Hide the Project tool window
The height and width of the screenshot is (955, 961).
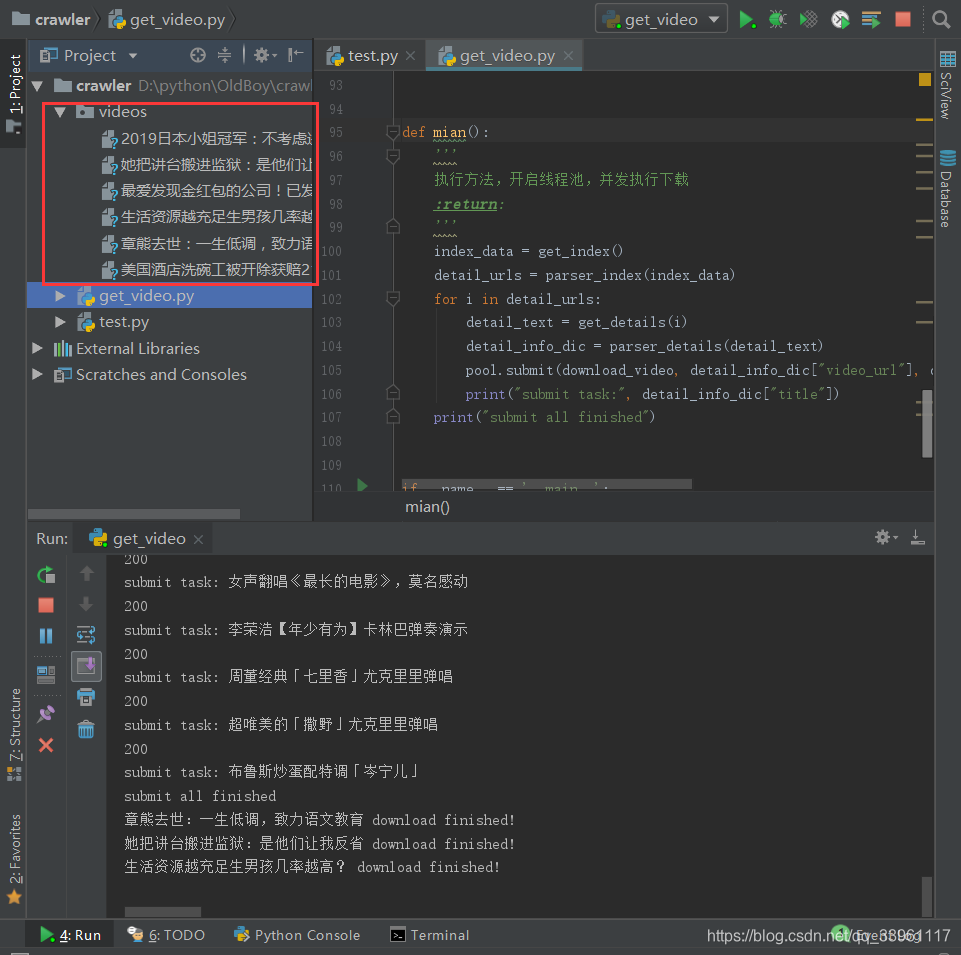point(296,55)
